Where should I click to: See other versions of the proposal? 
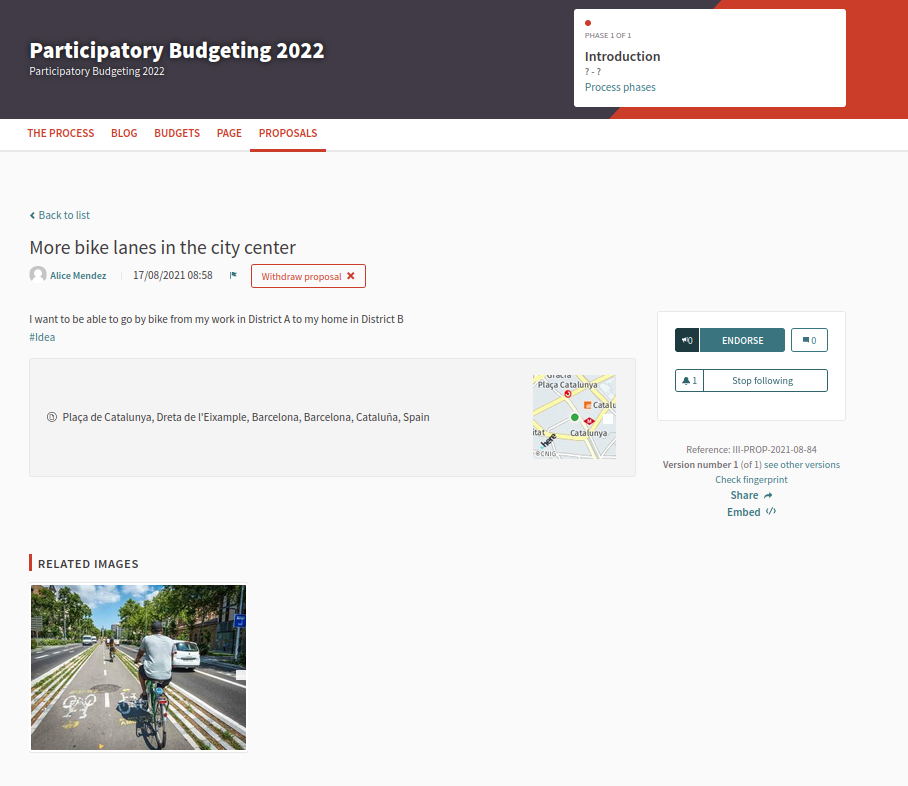pos(801,465)
